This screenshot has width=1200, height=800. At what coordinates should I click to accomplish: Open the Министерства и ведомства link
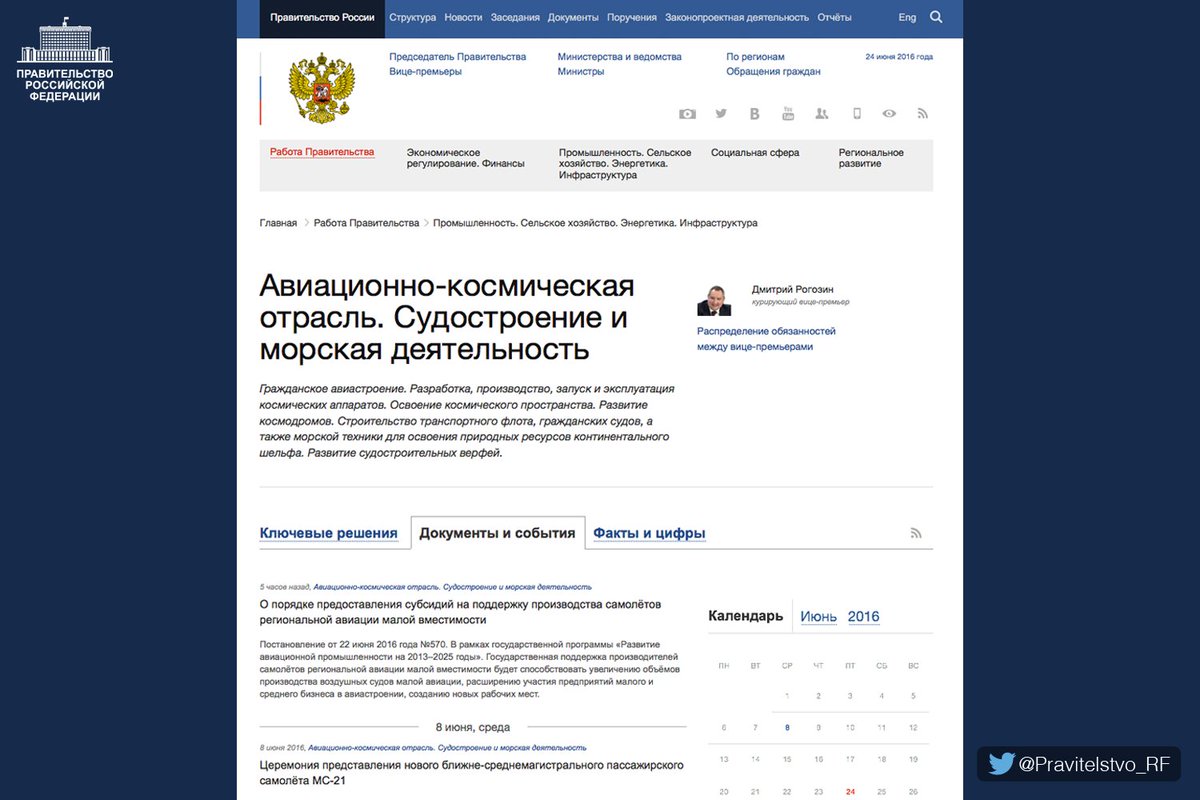[x=620, y=57]
